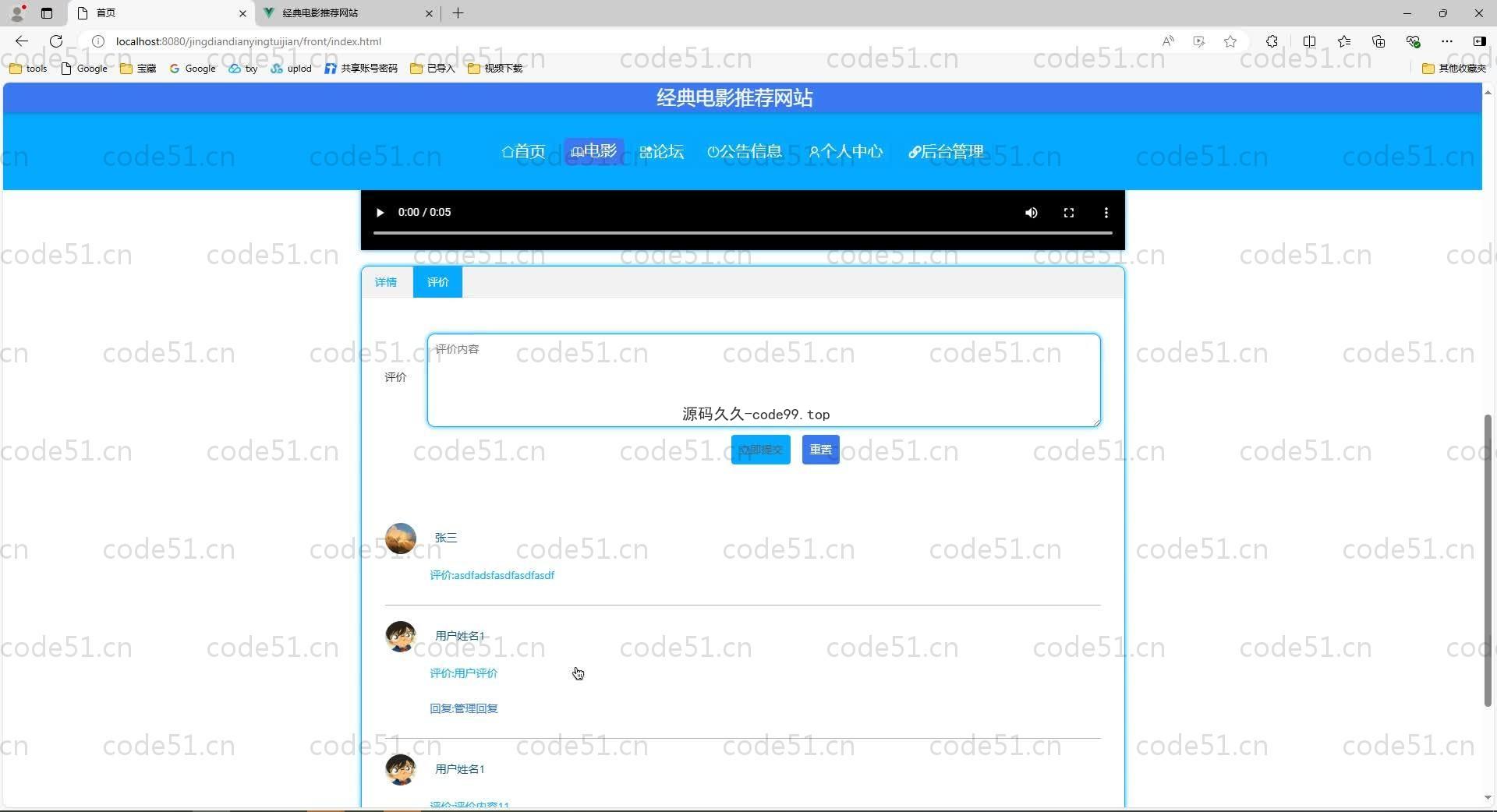Open 共享账号密码 bookmark
Image resolution: width=1497 pixels, height=812 pixels.
361,69
